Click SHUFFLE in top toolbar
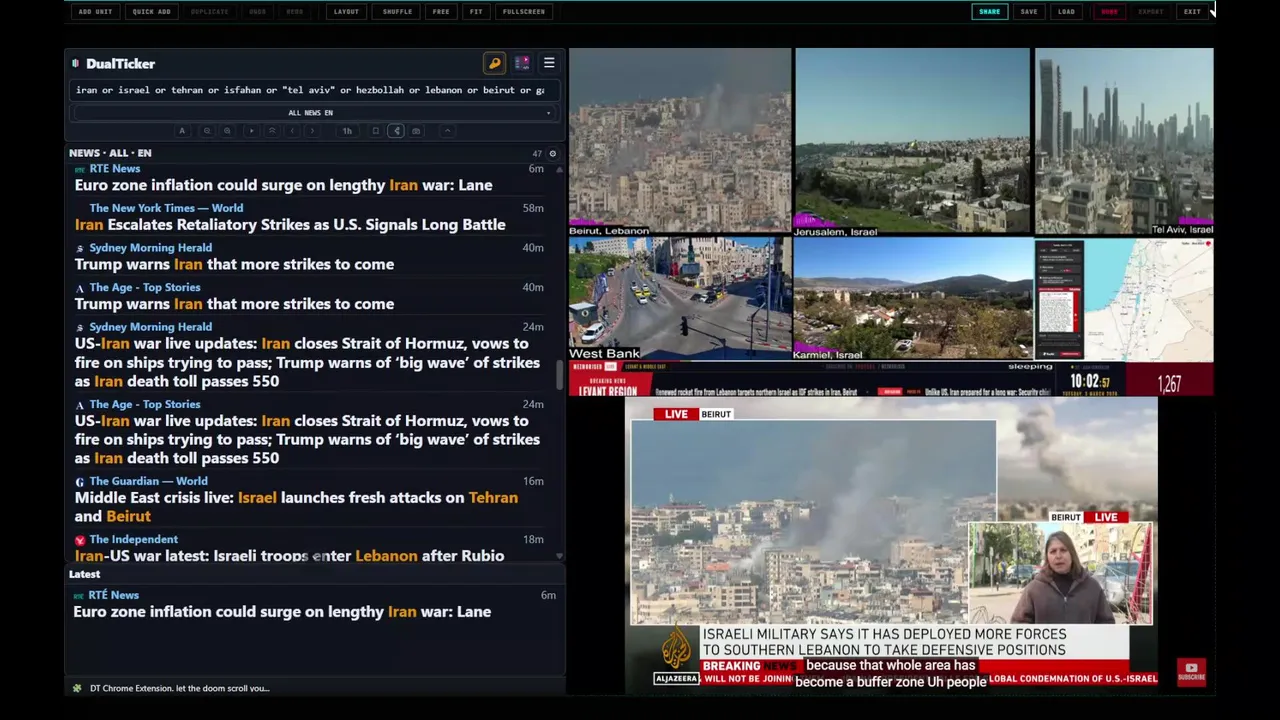 click(397, 12)
